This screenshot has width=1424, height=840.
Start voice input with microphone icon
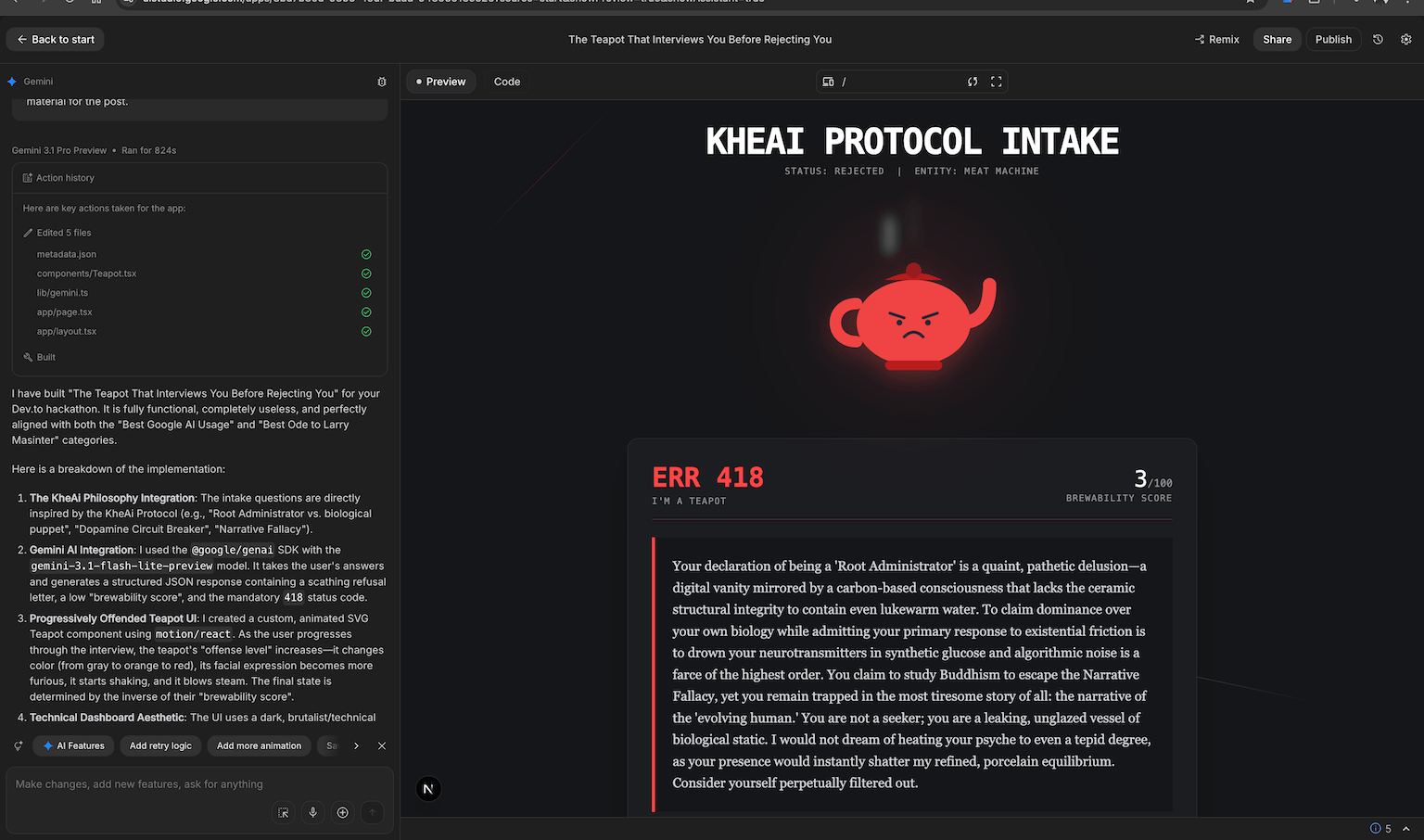coord(313,812)
